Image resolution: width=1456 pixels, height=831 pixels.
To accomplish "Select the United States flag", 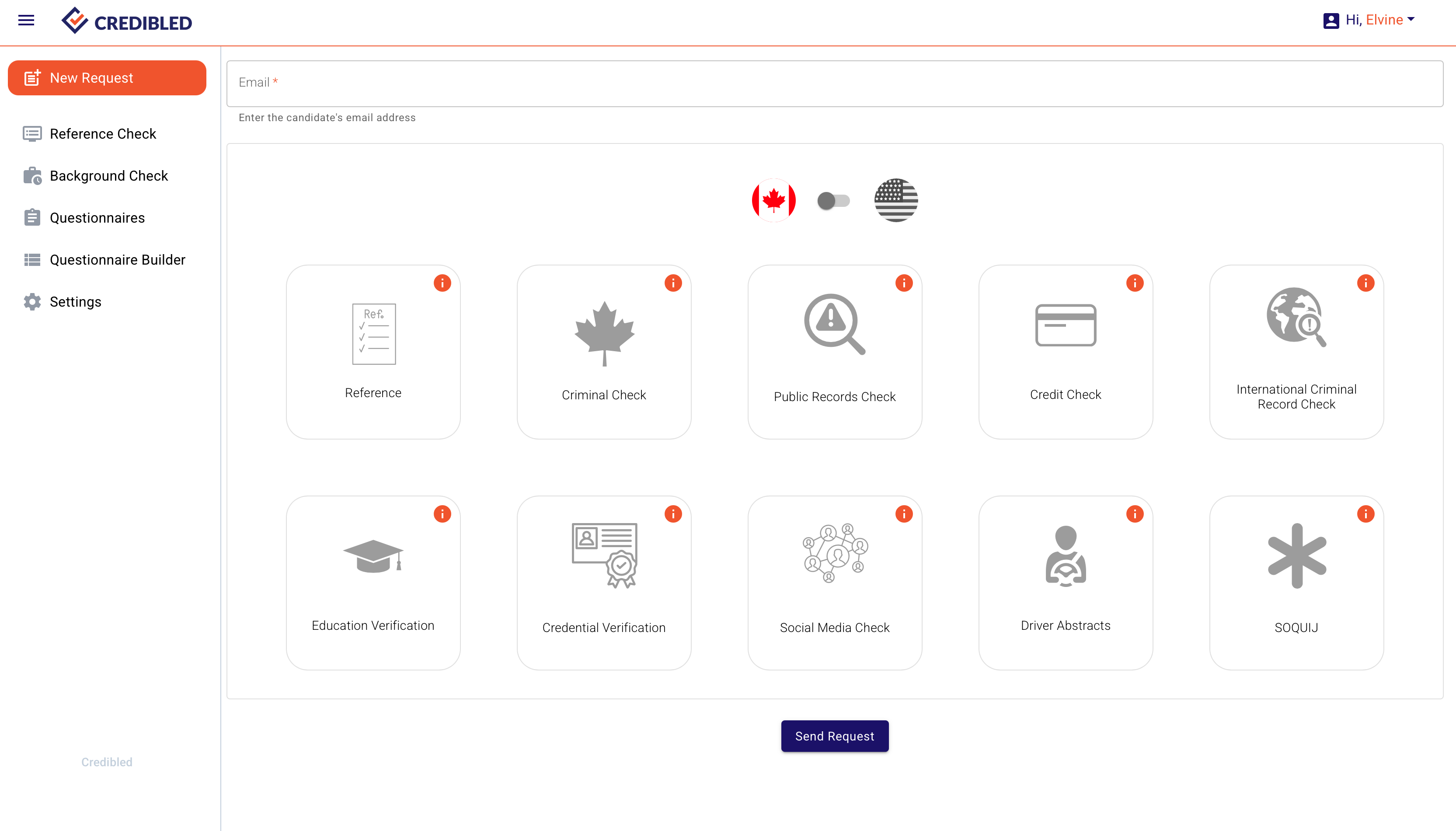I will click(x=896, y=200).
